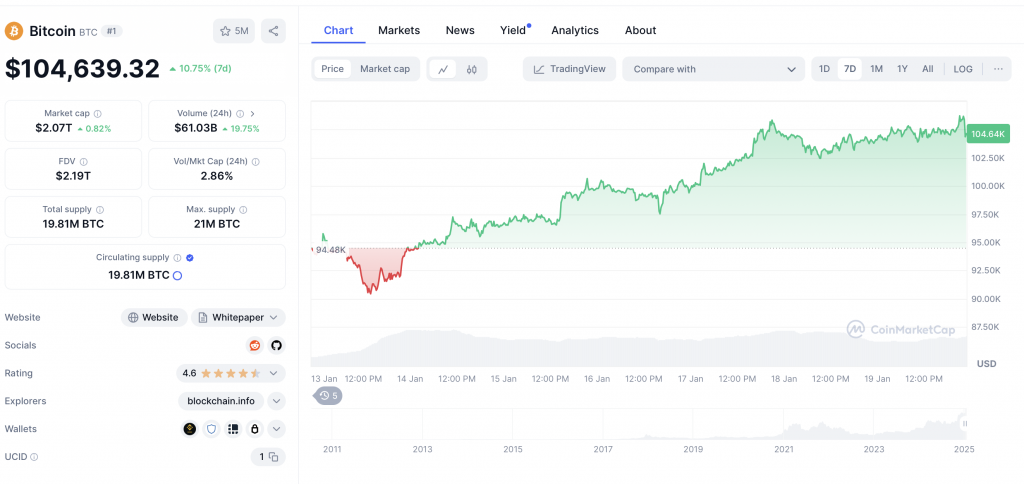Visit the blockchain.info explorer link

tap(221, 401)
